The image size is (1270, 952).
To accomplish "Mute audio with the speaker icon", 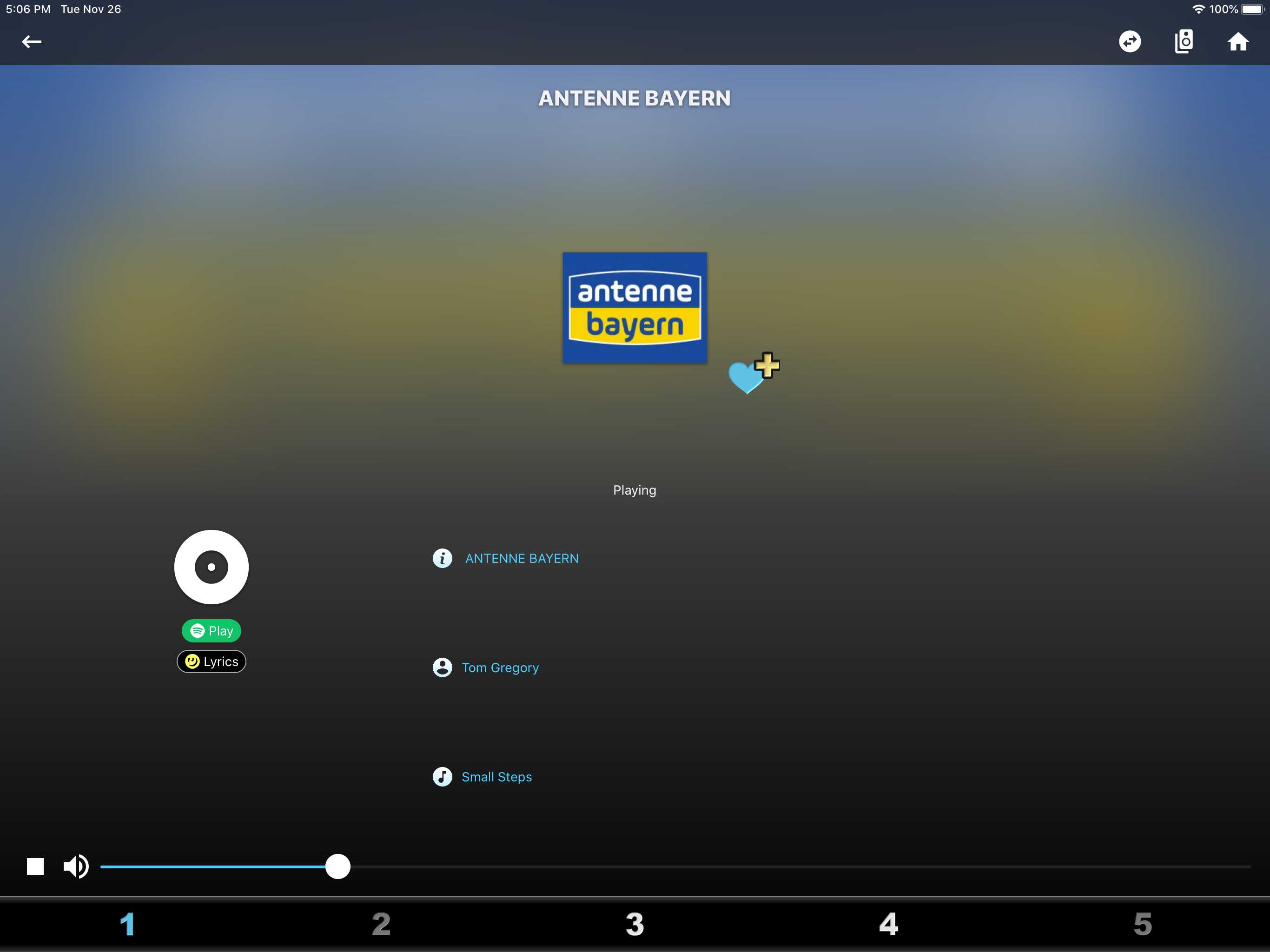I will point(76,866).
